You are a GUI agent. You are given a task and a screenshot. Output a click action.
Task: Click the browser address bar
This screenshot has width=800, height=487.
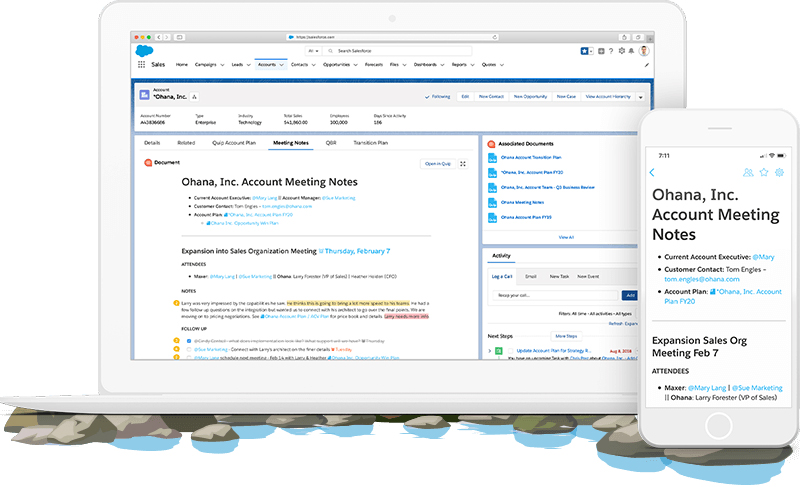click(392, 37)
